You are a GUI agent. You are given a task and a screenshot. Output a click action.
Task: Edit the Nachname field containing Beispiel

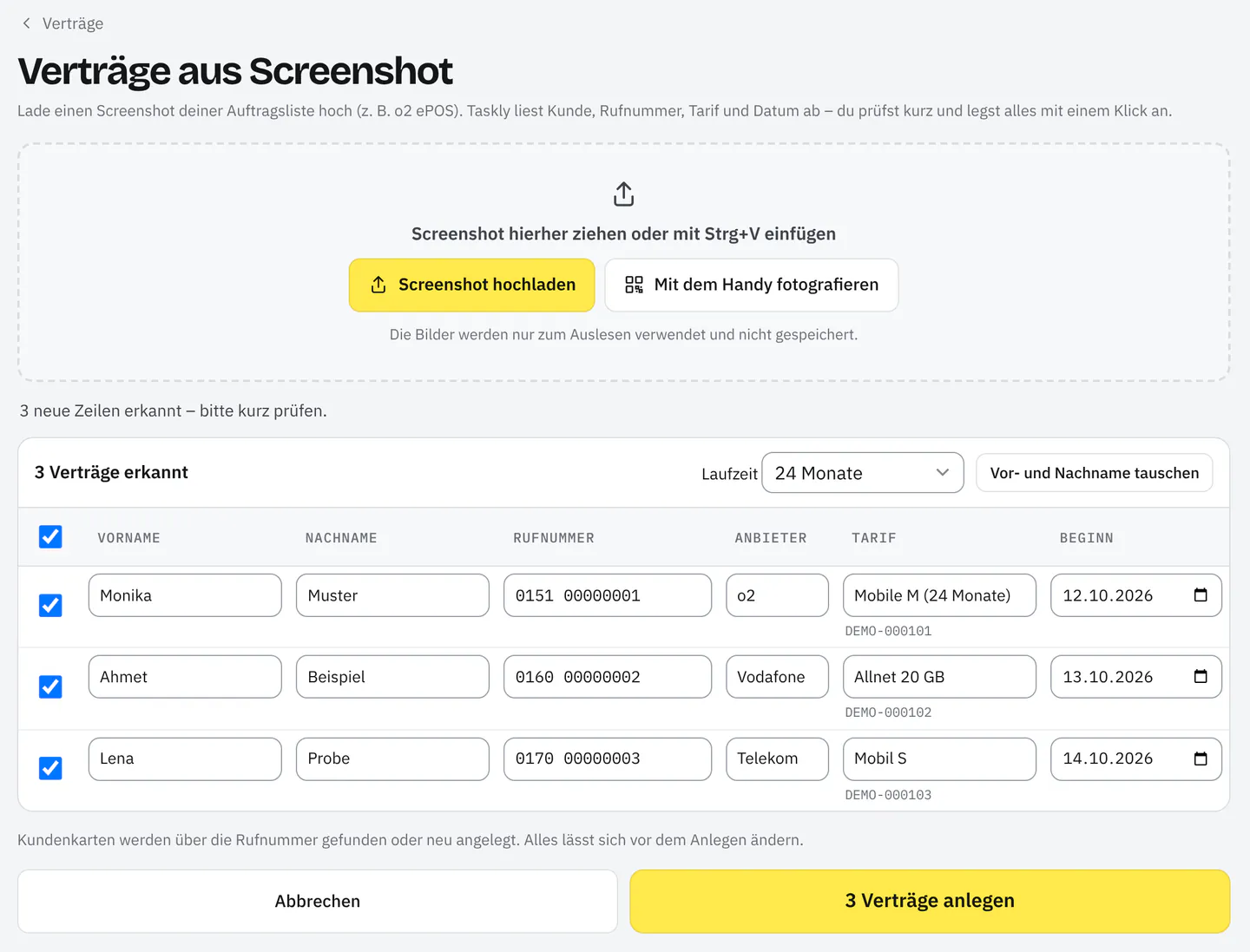click(x=392, y=677)
